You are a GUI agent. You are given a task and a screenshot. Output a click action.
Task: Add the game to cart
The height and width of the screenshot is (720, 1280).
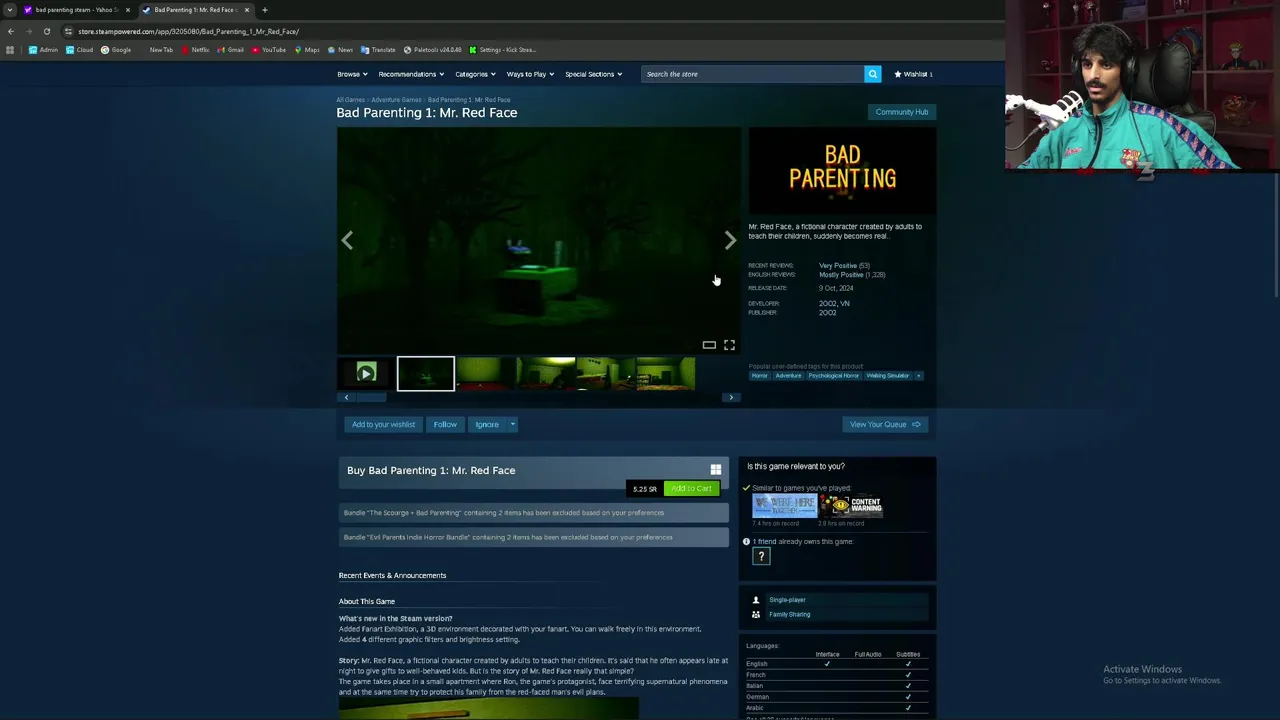(691, 489)
